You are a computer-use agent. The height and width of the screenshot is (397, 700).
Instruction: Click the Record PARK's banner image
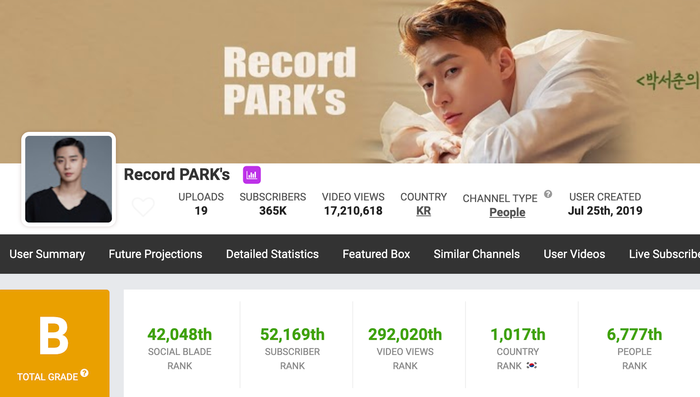tap(350, 81)
